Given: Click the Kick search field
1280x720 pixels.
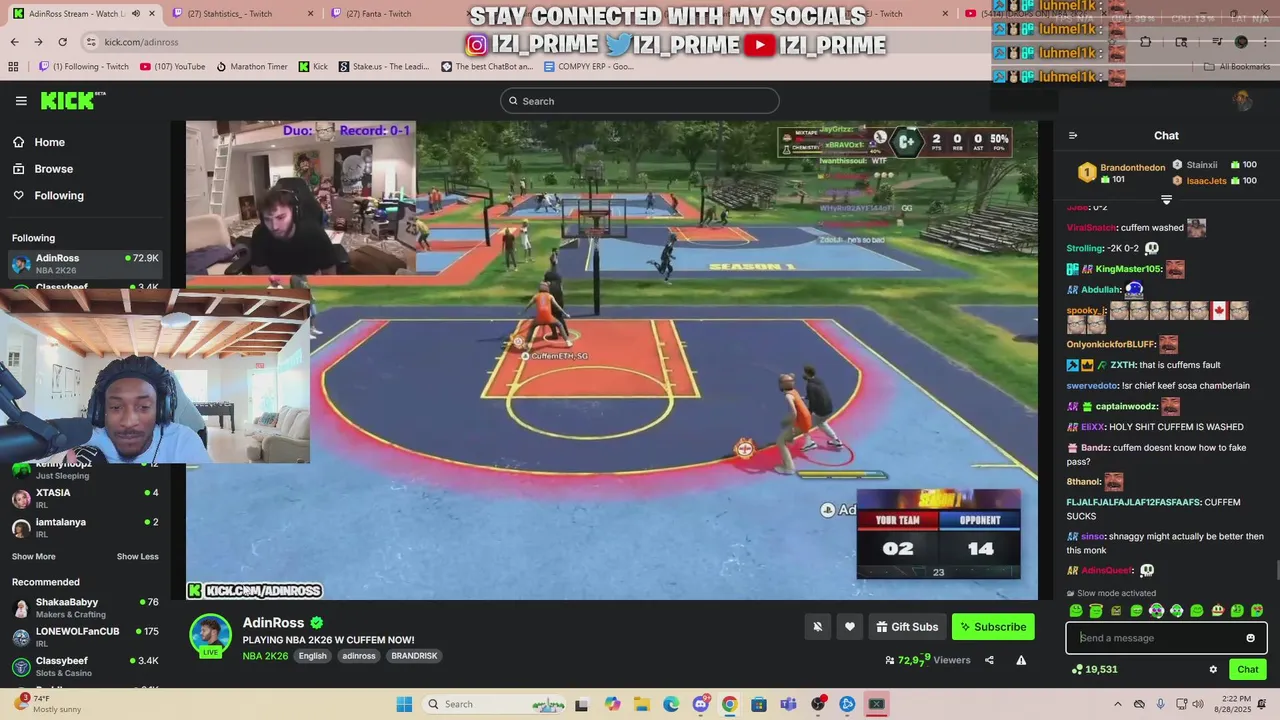Looking at the screenshot, I should click(640, 101).
